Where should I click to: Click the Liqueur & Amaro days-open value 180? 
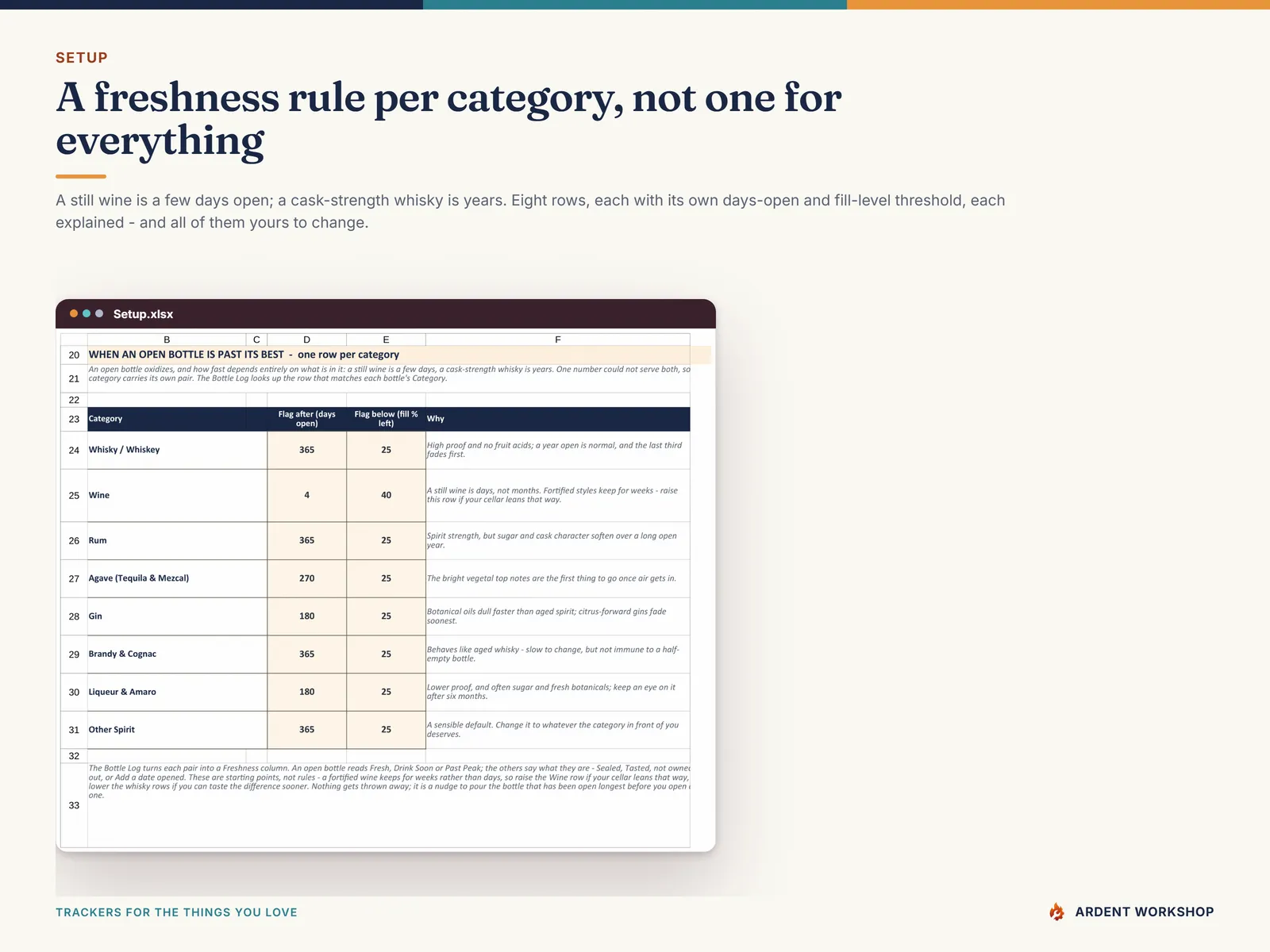[x=306, y=692]
